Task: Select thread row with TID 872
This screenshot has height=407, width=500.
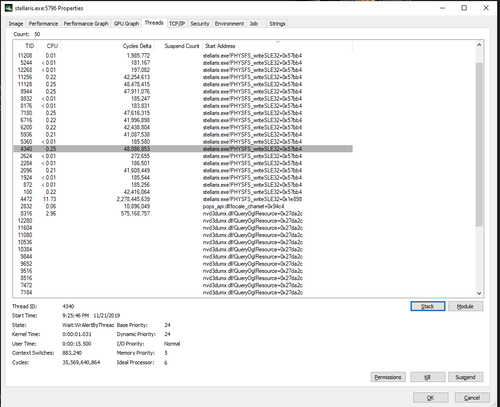Action: (183, 185)
